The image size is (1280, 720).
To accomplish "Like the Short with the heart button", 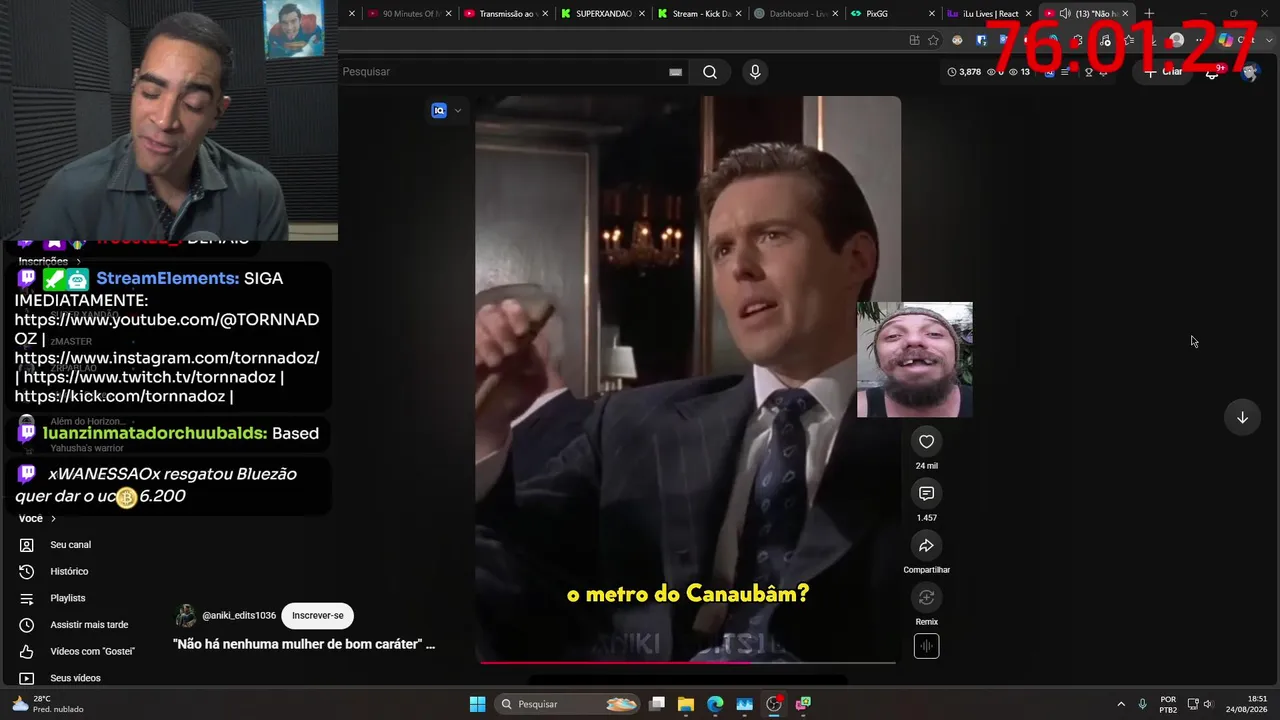I will (926, 442).
